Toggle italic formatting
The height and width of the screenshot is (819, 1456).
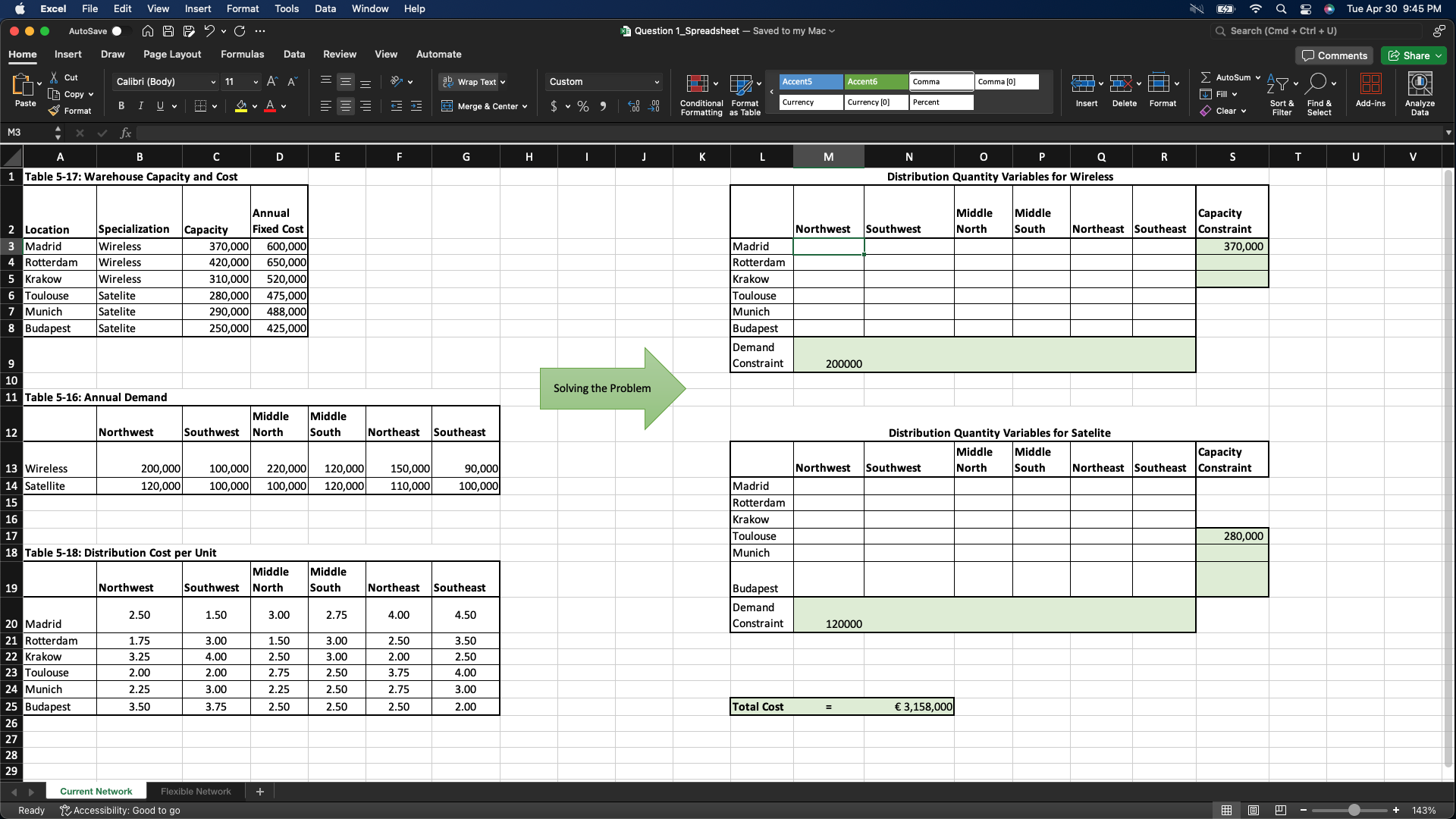(x=140, y=106)
